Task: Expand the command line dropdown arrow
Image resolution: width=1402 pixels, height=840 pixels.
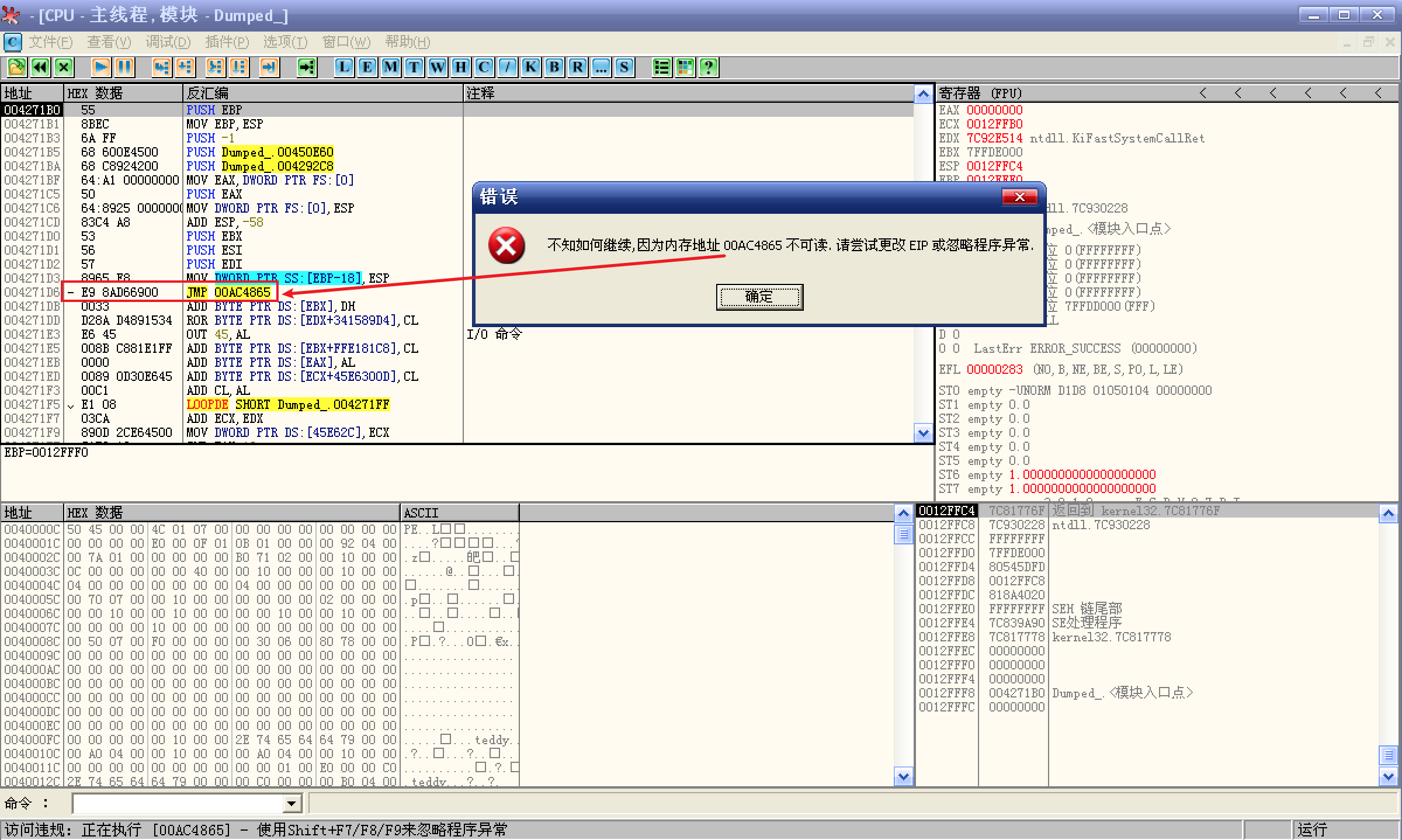Action: pyautogui.click(x=291, y=804)
